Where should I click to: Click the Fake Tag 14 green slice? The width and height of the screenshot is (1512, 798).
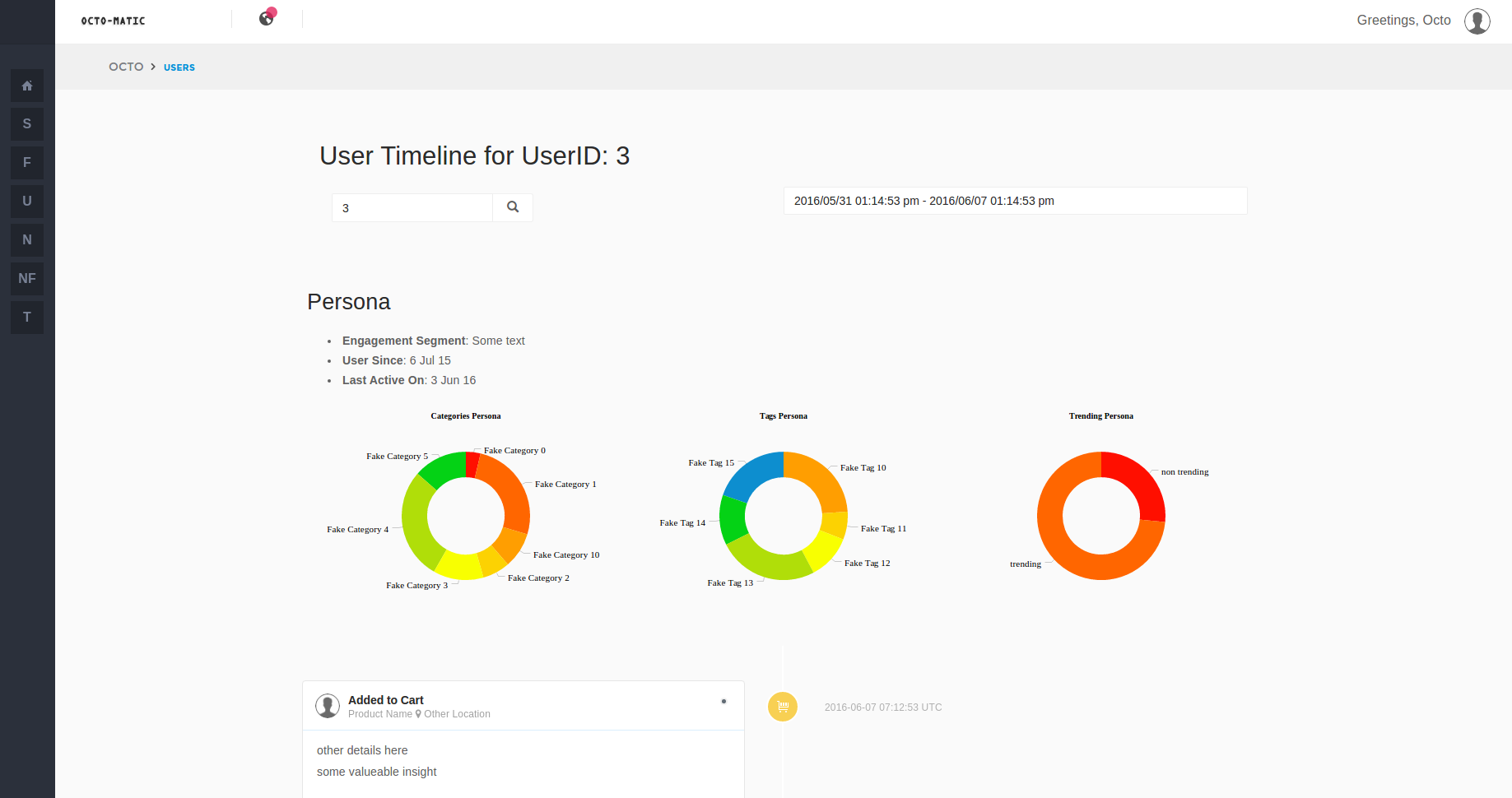pos(733,519)
